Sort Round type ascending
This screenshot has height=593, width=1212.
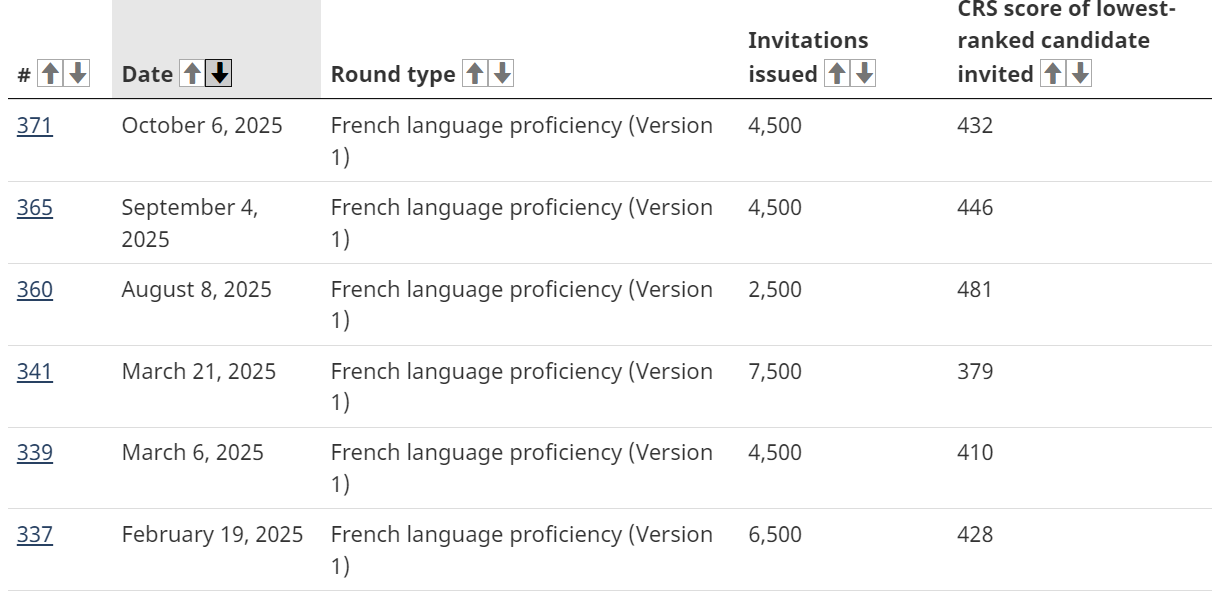tap(475, 73)
